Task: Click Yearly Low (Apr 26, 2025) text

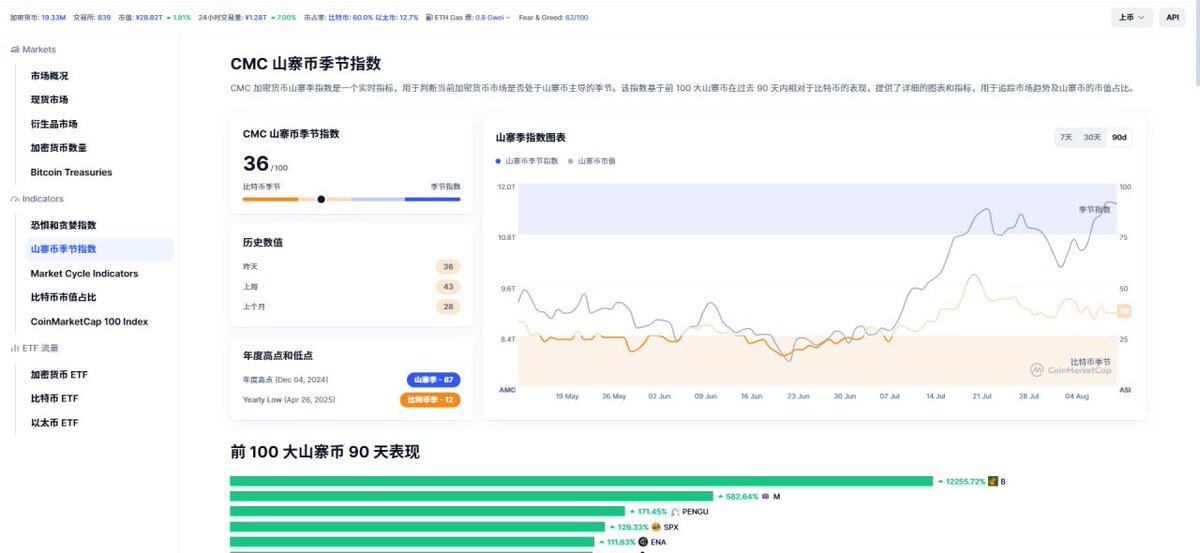Action: (289, 400)
